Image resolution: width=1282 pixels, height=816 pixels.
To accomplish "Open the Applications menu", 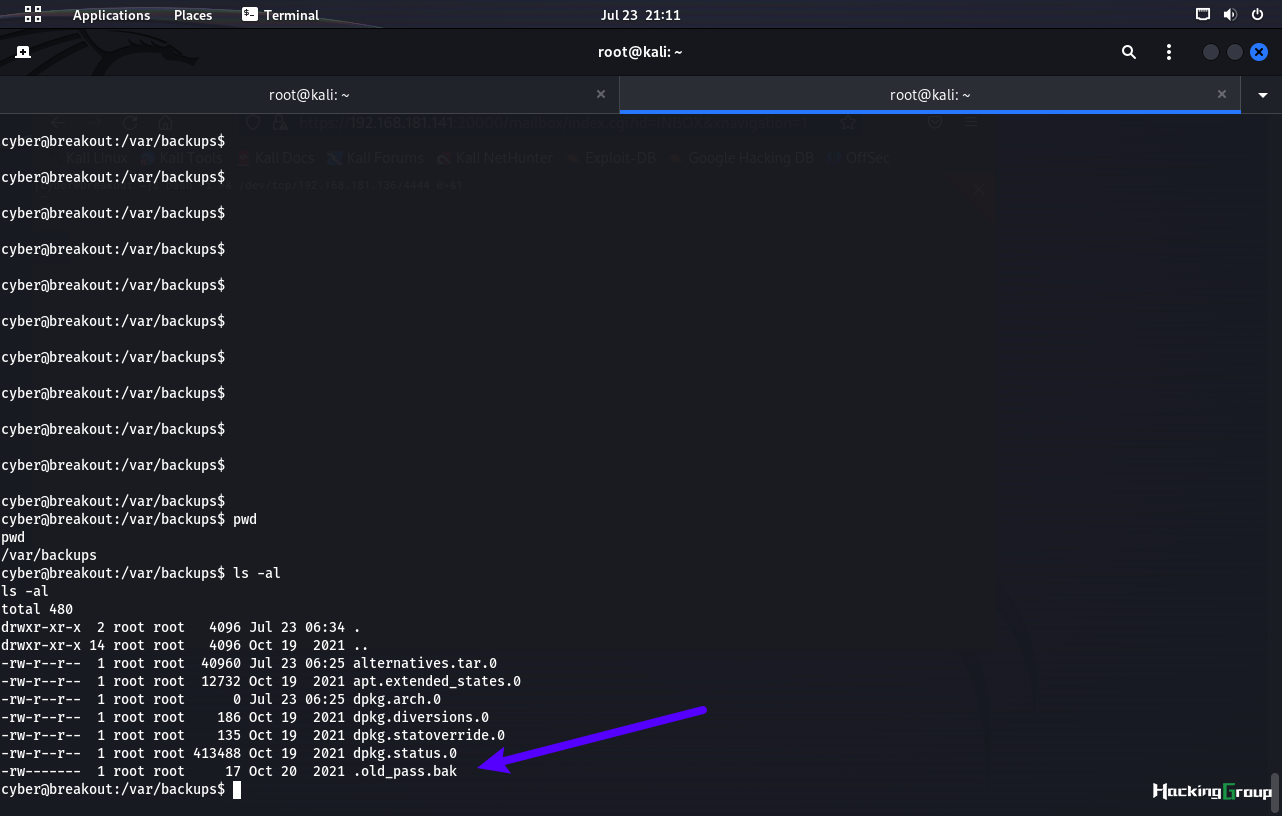I will coord(111,15).
